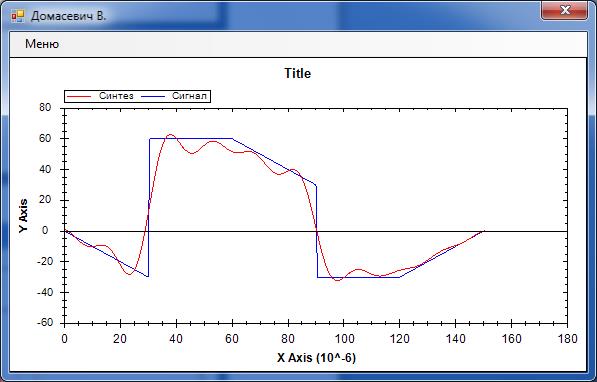
Task: Click the -60 tick label on Y axis
Action: [x=45, y=323]
